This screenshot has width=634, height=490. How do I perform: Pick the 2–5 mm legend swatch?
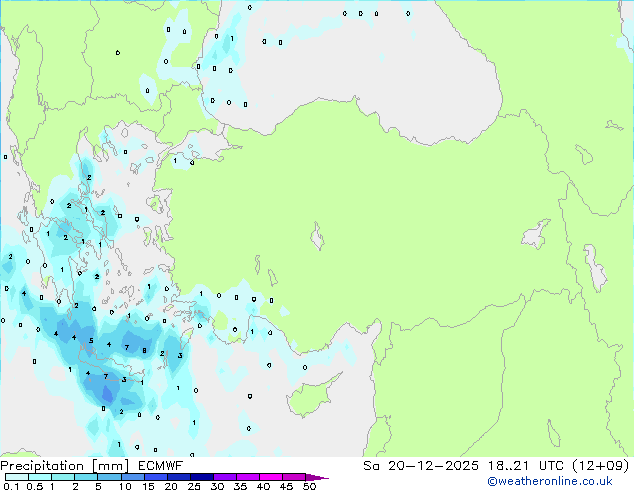click(86, 477)
